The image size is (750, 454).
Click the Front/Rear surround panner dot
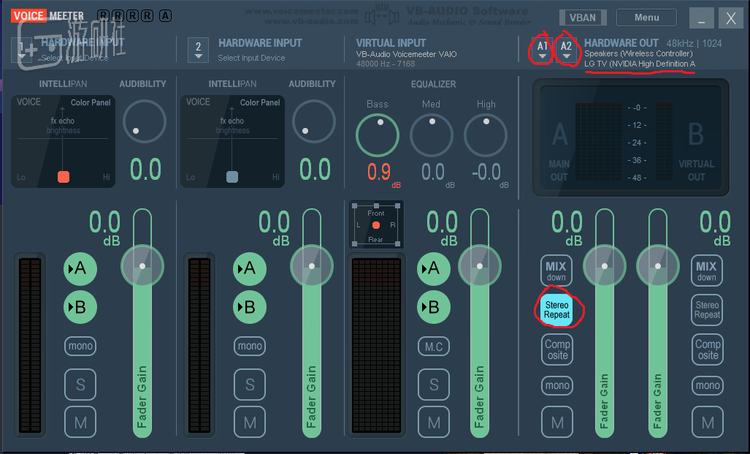point(376,226)
